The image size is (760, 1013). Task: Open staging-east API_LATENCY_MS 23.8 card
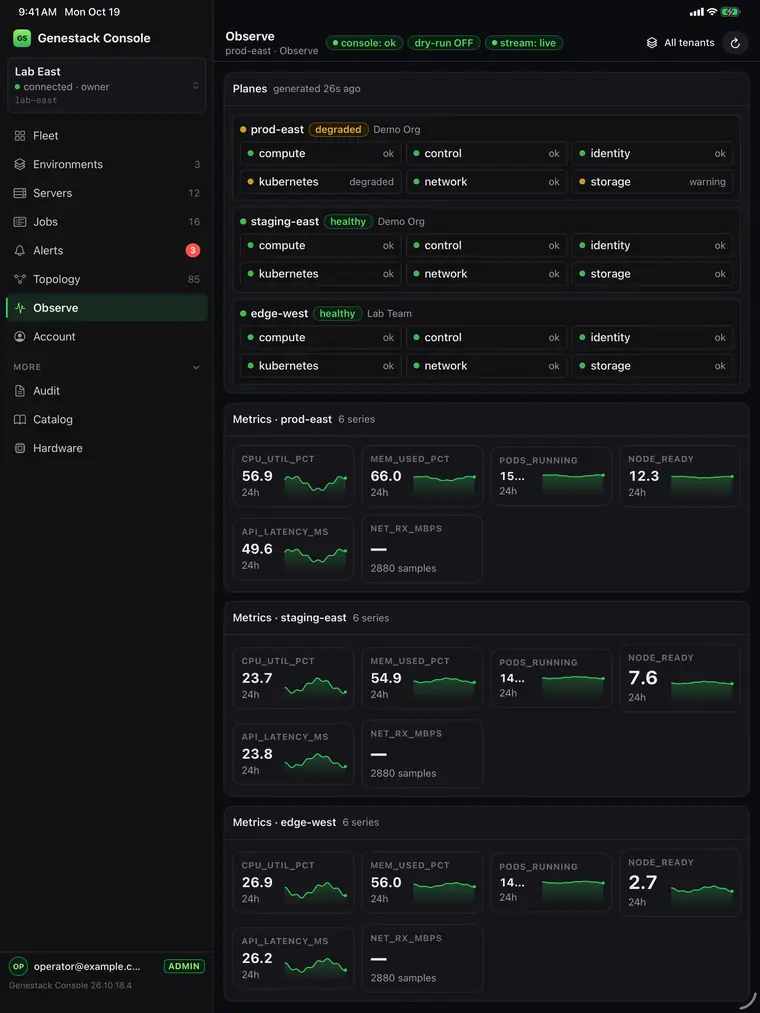[x=293, y=754]
